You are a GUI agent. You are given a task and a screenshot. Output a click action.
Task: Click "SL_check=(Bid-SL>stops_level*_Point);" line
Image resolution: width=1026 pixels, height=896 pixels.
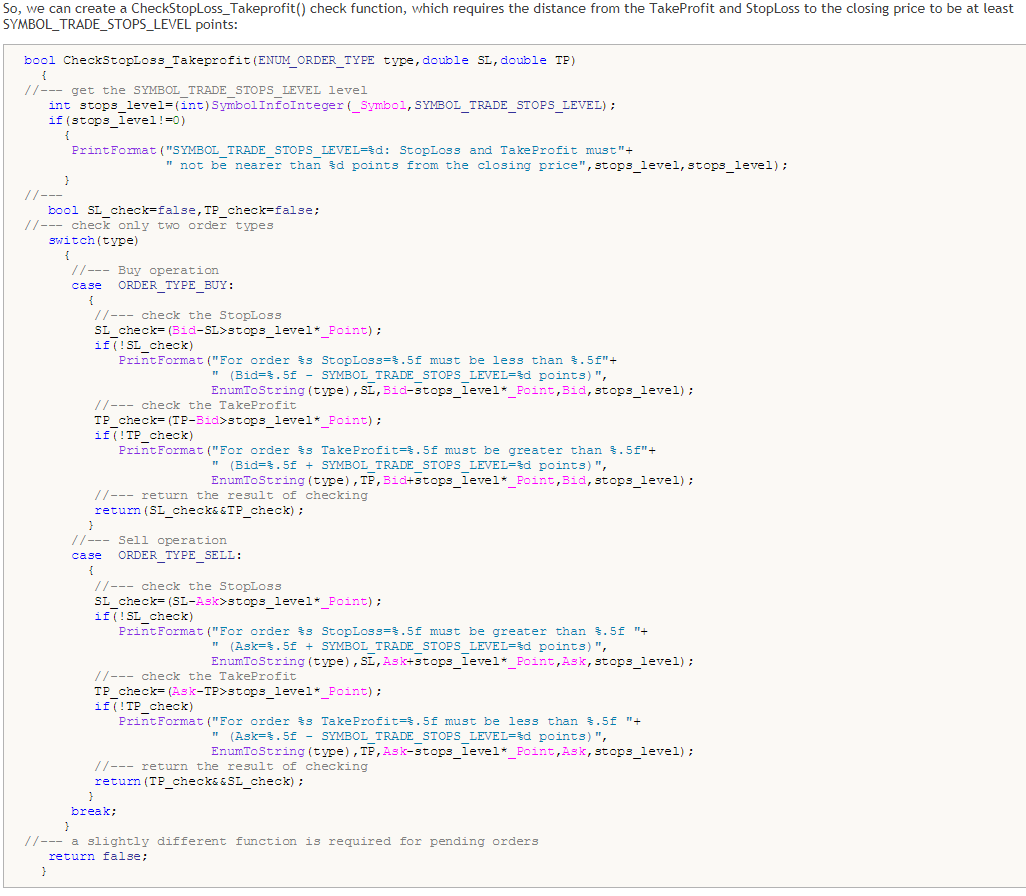pyautogui.click(x=238, y=331)
